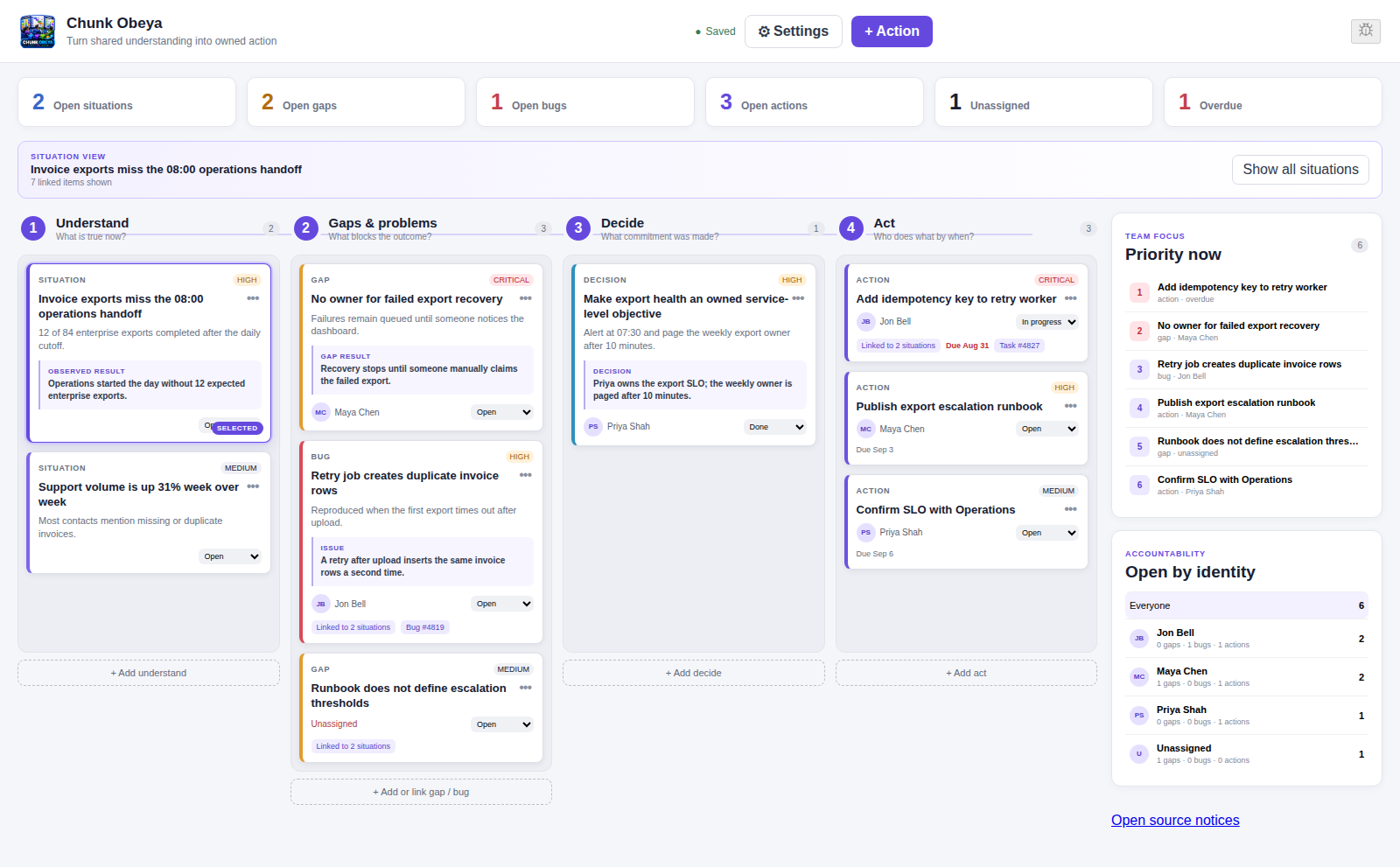Open more menu on Retry job bug card

[x=526, y=475]
